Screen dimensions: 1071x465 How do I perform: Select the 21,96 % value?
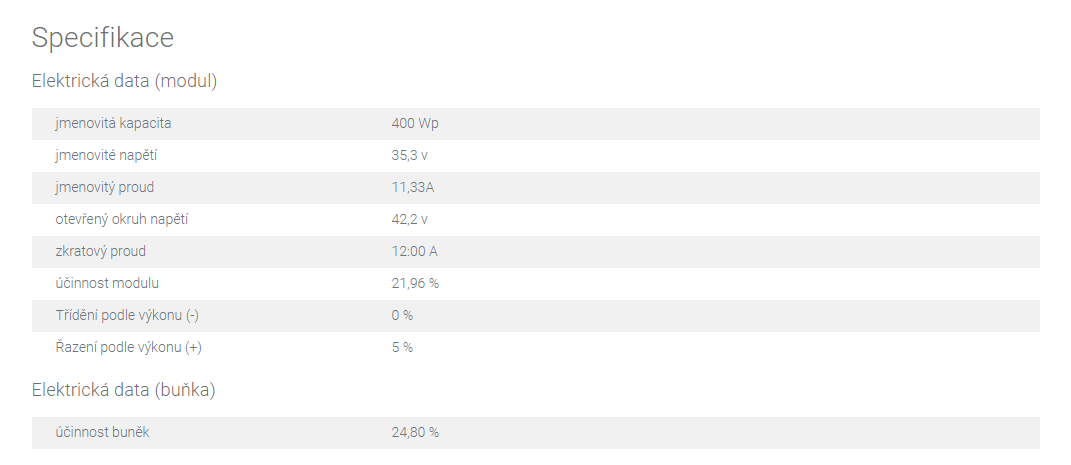[x=415, y=283]
